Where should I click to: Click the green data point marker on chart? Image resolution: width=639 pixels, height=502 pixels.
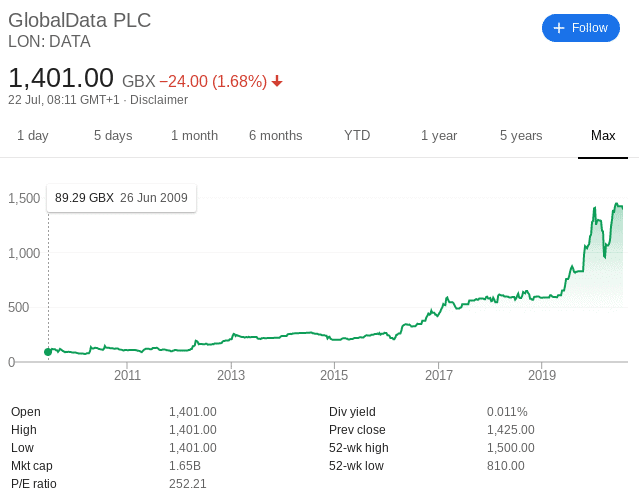coord(48,352)
